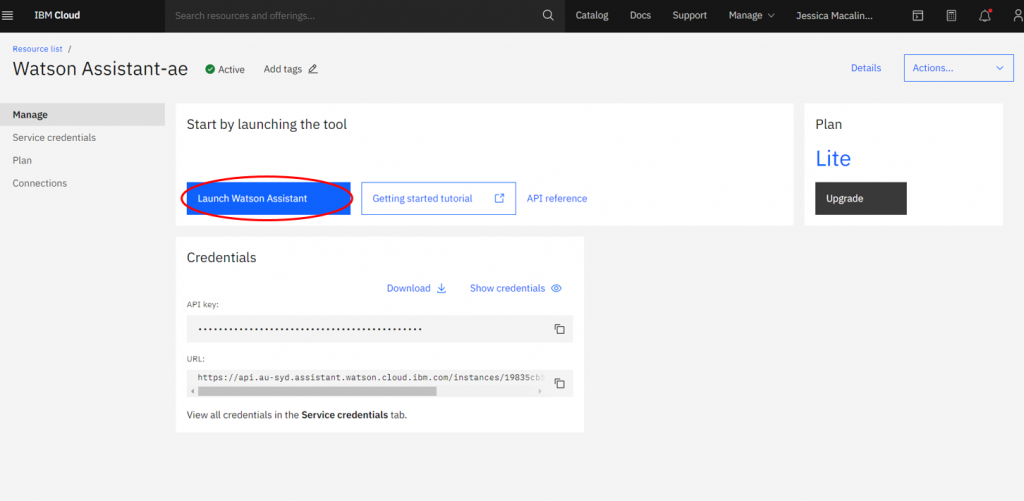Click the URL scrollbar right arrow

[x=540, y=391]
